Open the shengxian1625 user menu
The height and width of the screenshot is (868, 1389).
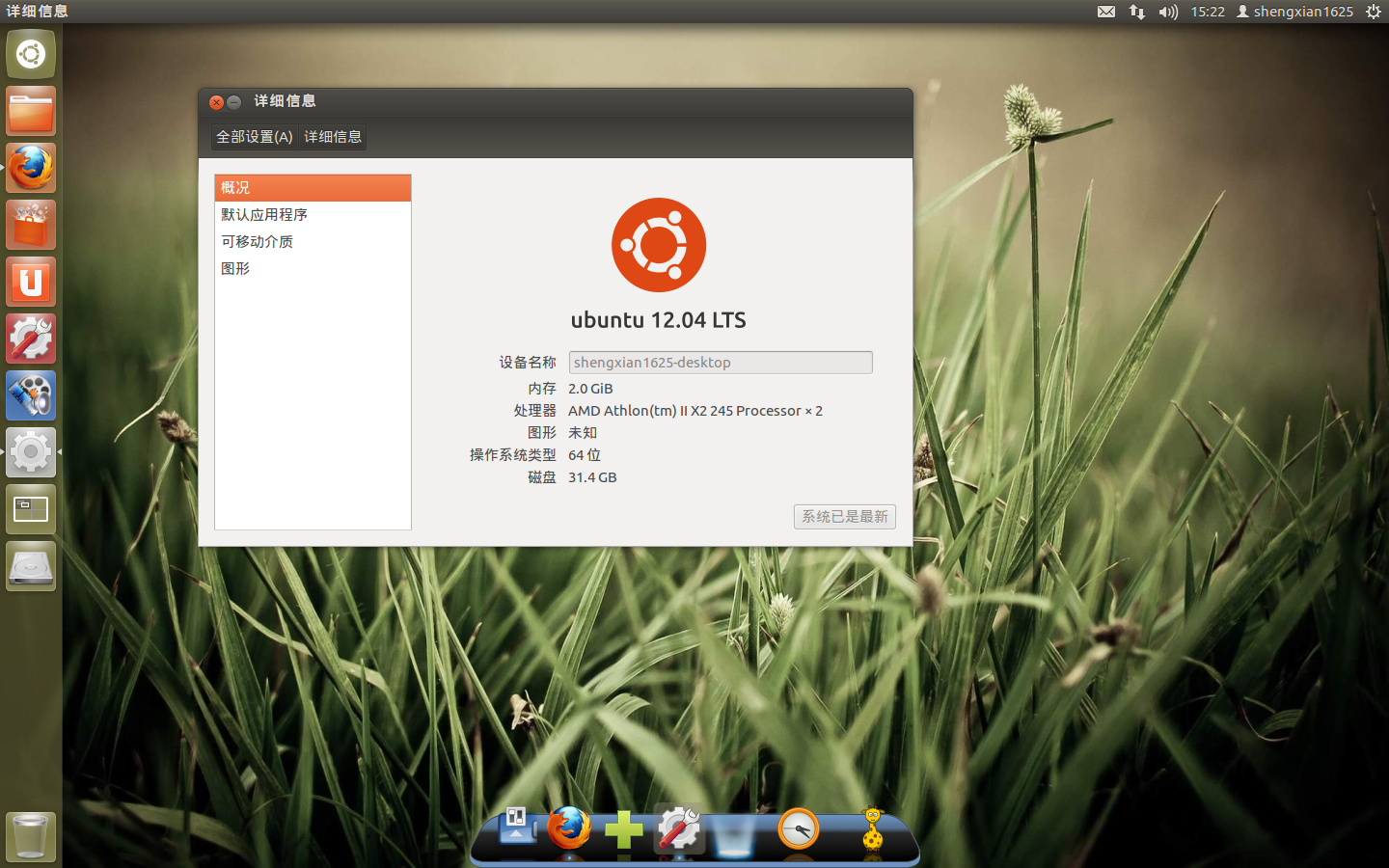(x=1294, y=12)
